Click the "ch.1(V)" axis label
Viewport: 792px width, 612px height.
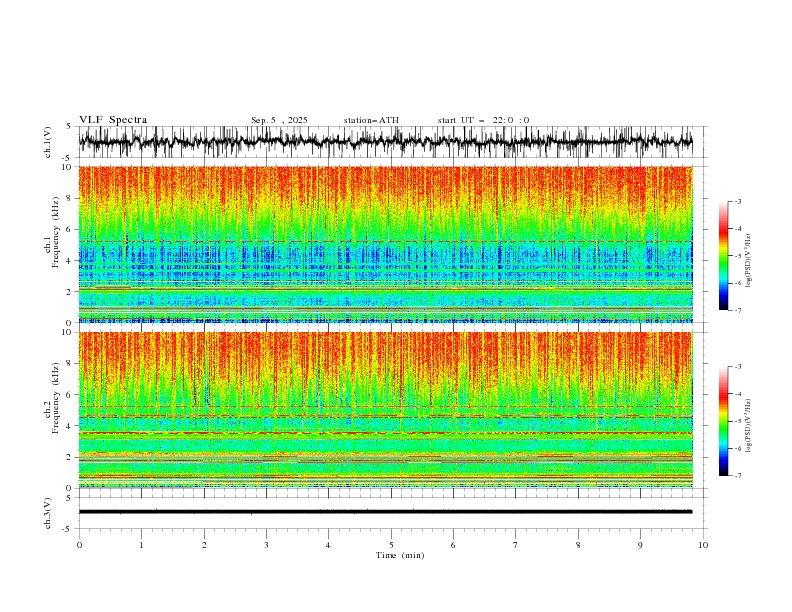click(48, 142)
